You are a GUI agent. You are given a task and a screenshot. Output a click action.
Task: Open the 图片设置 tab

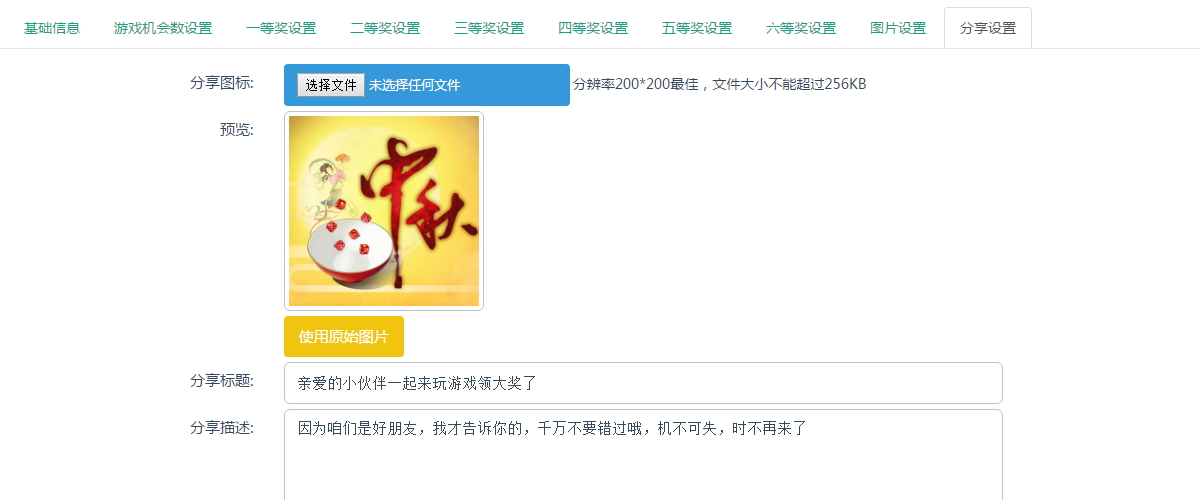[898, 28]
